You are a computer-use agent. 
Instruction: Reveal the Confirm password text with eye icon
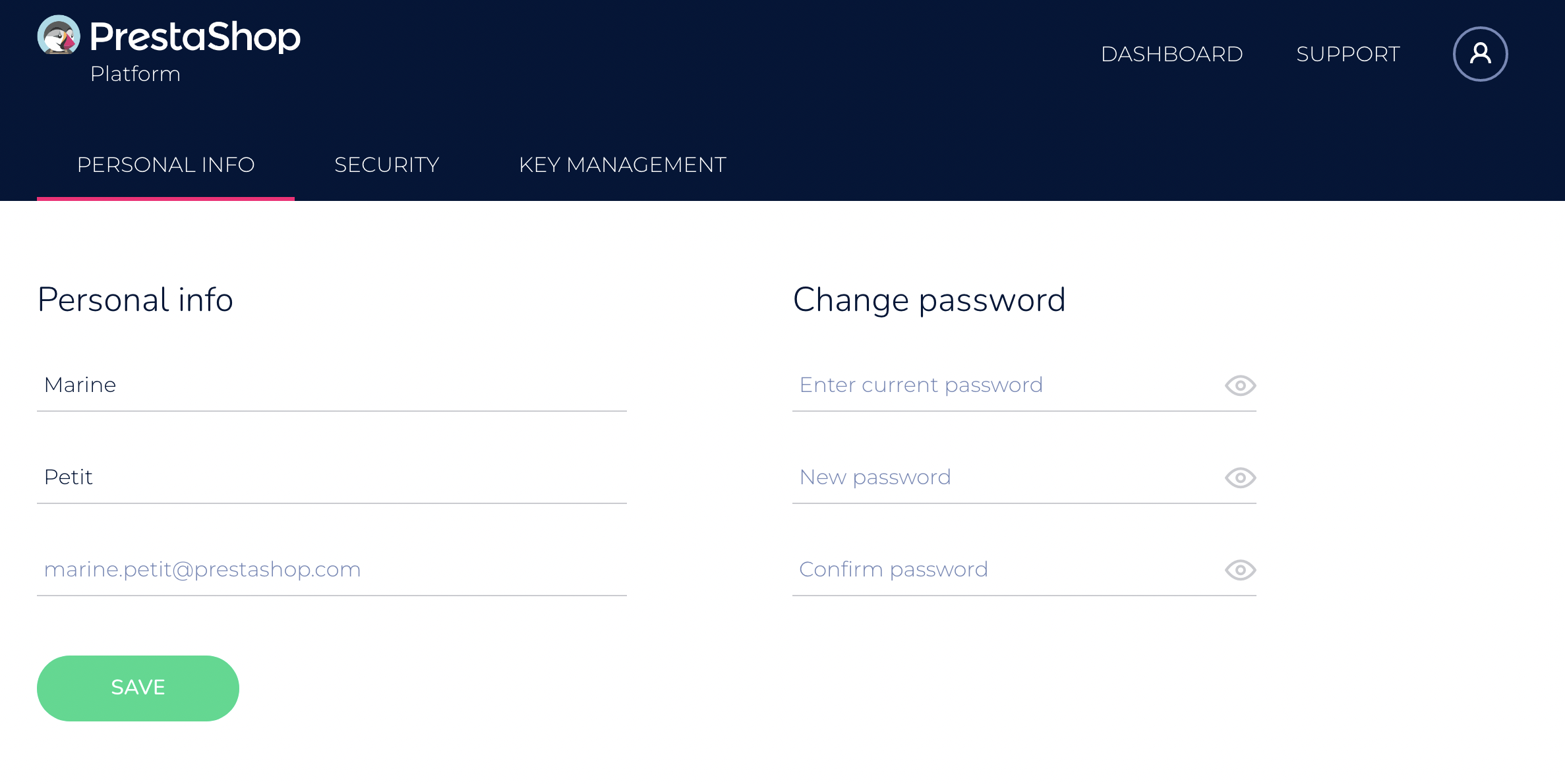[x=1240, y=570]
